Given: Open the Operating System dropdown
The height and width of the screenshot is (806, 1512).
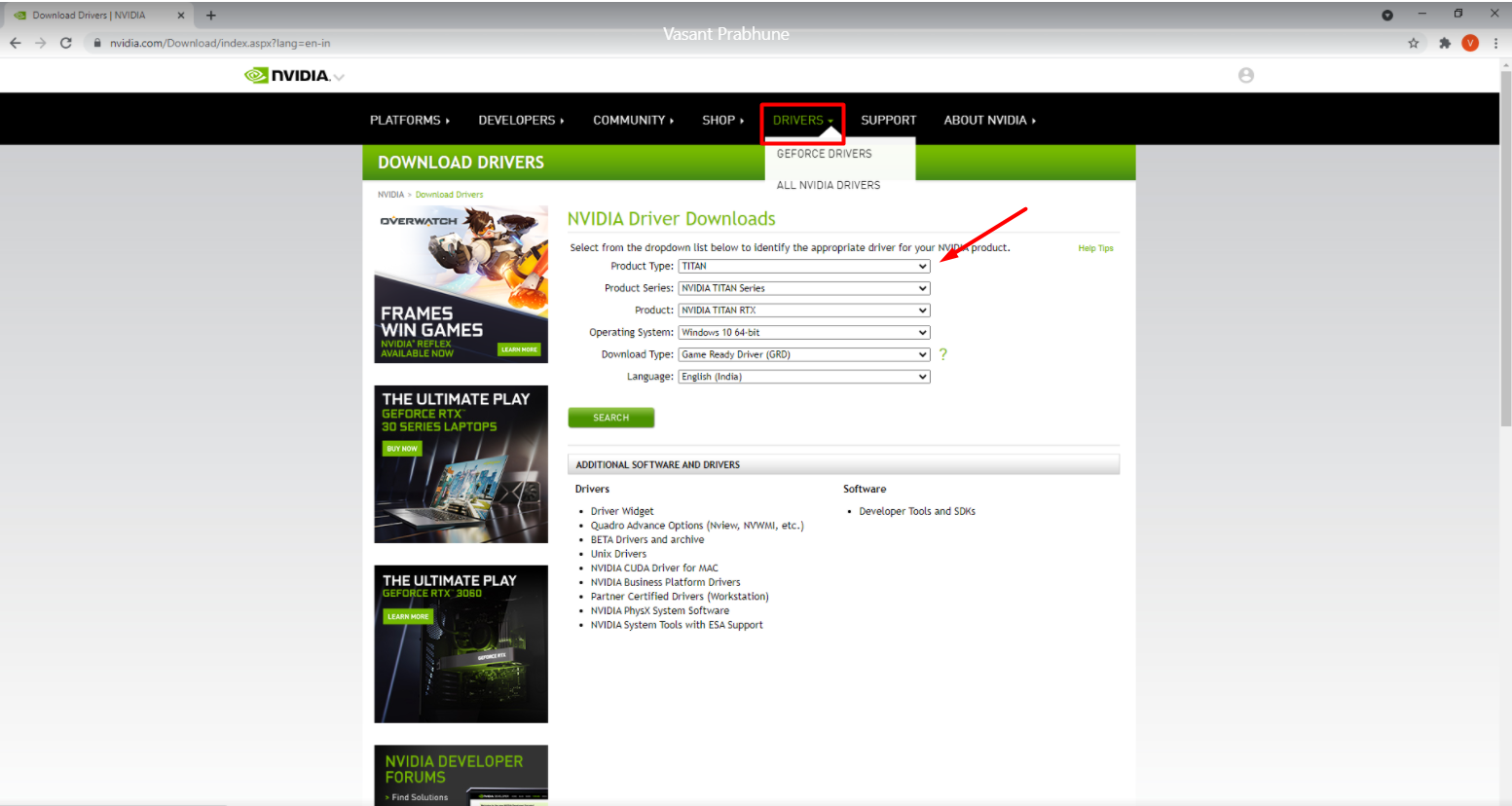Looking at the screenshot, I should tap(804, 332).
